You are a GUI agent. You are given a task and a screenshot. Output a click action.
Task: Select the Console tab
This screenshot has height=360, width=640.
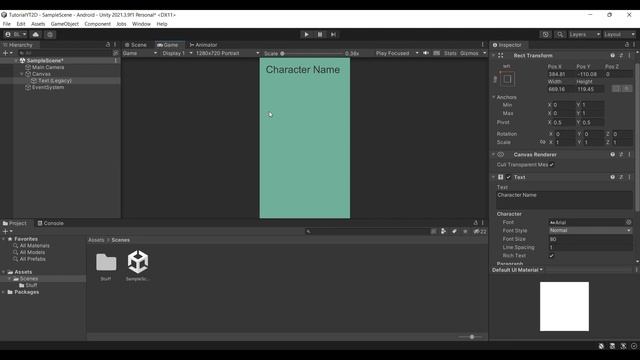coord(51,223)
